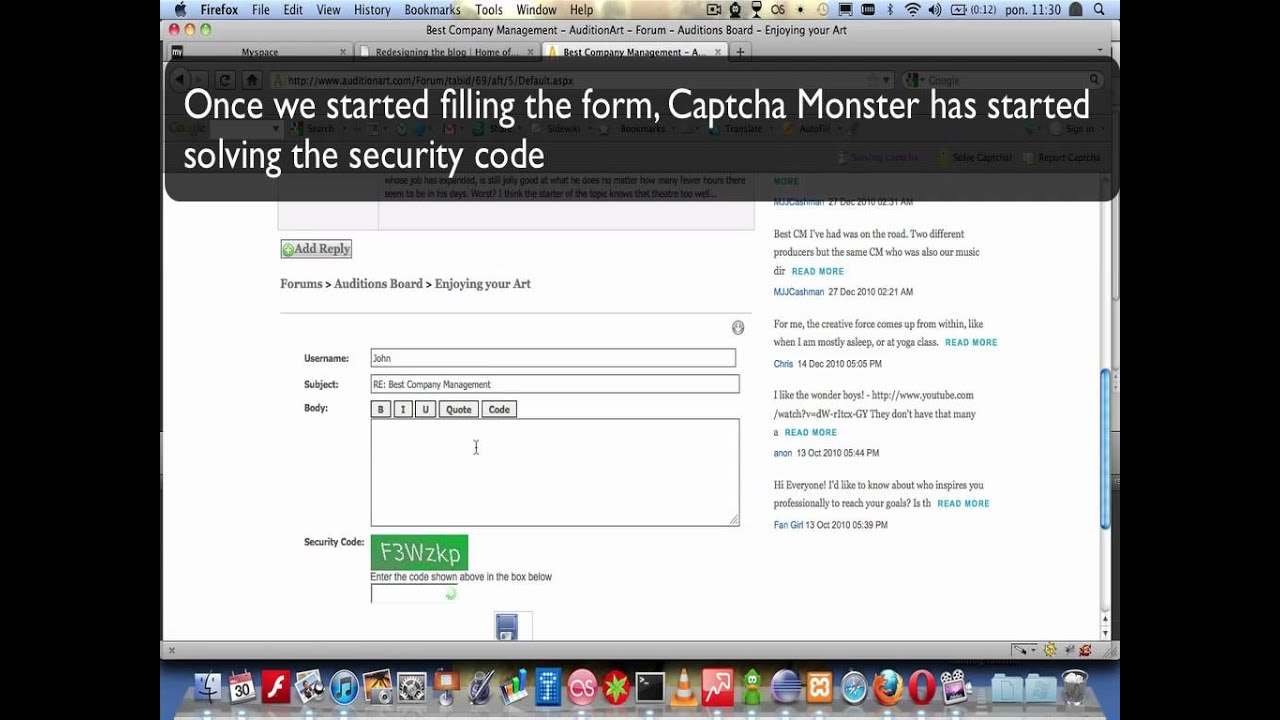Screen dimensions: 1280x720
Task: Click Report Captcha toolbar button
Action: [1062, 158]
